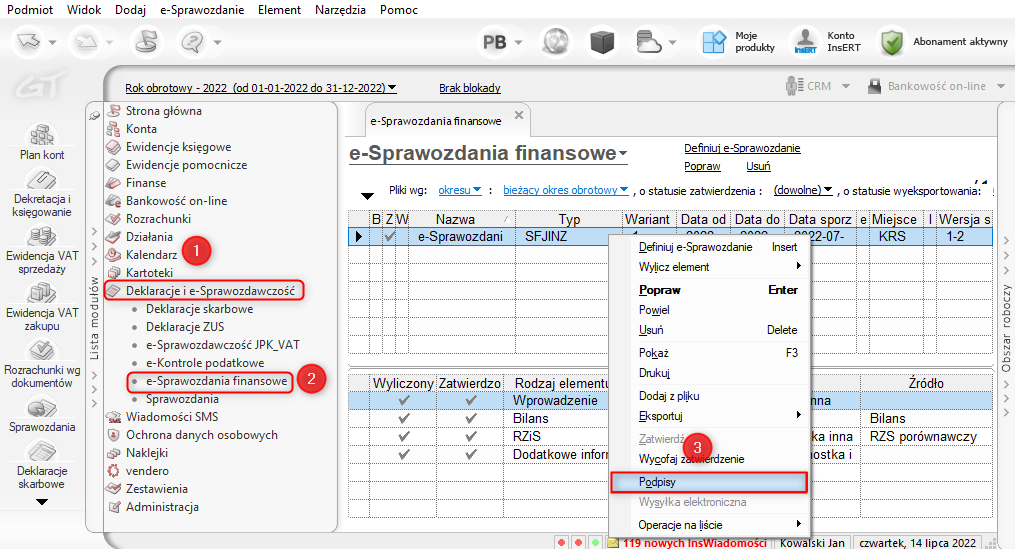This screenshot has height=549, width=1015.
Task: Expand the CRM dropdown arrow
Action: coord(845,86)
